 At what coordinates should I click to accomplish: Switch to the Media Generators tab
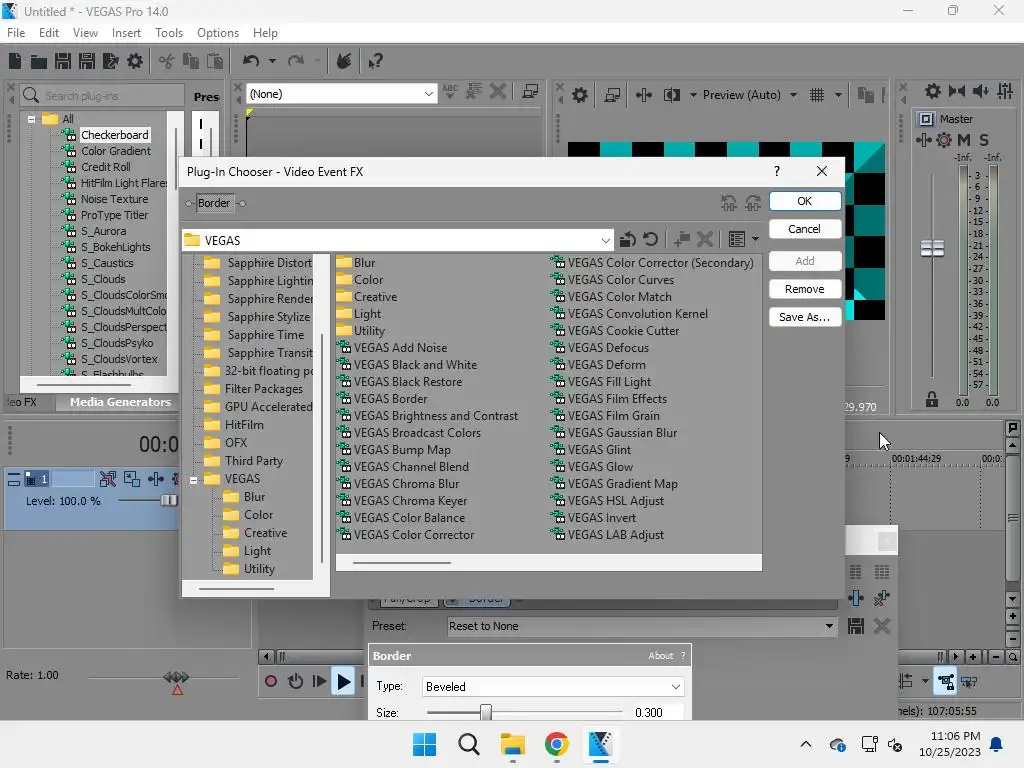click(120, 402)
